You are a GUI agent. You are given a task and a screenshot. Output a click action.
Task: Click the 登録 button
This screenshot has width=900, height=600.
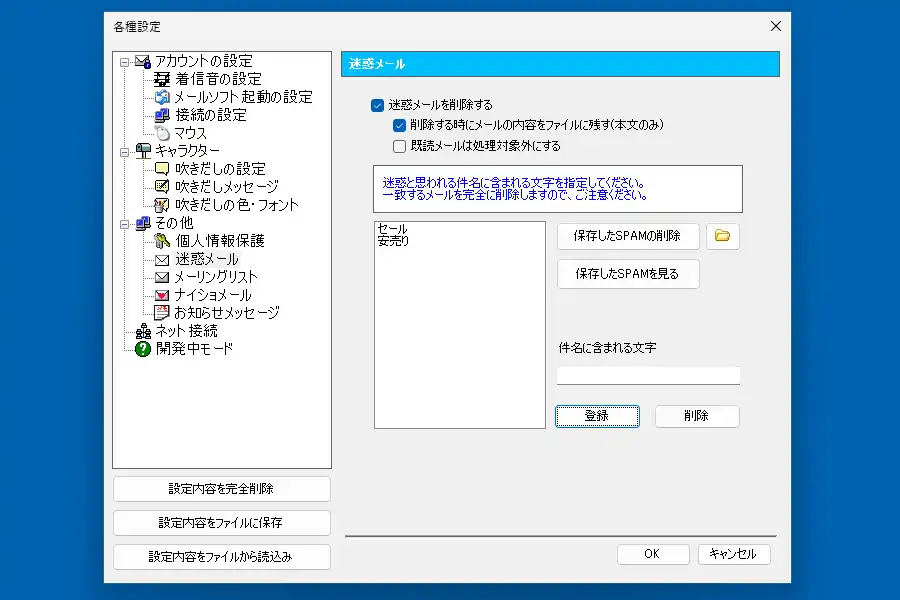pyautogui.click(x=597, y=416)
